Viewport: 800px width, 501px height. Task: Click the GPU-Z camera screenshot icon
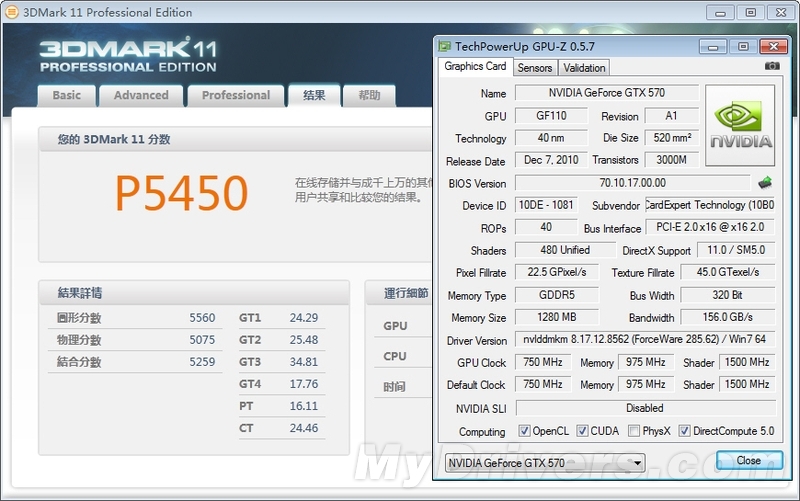(x=771, y=67)
